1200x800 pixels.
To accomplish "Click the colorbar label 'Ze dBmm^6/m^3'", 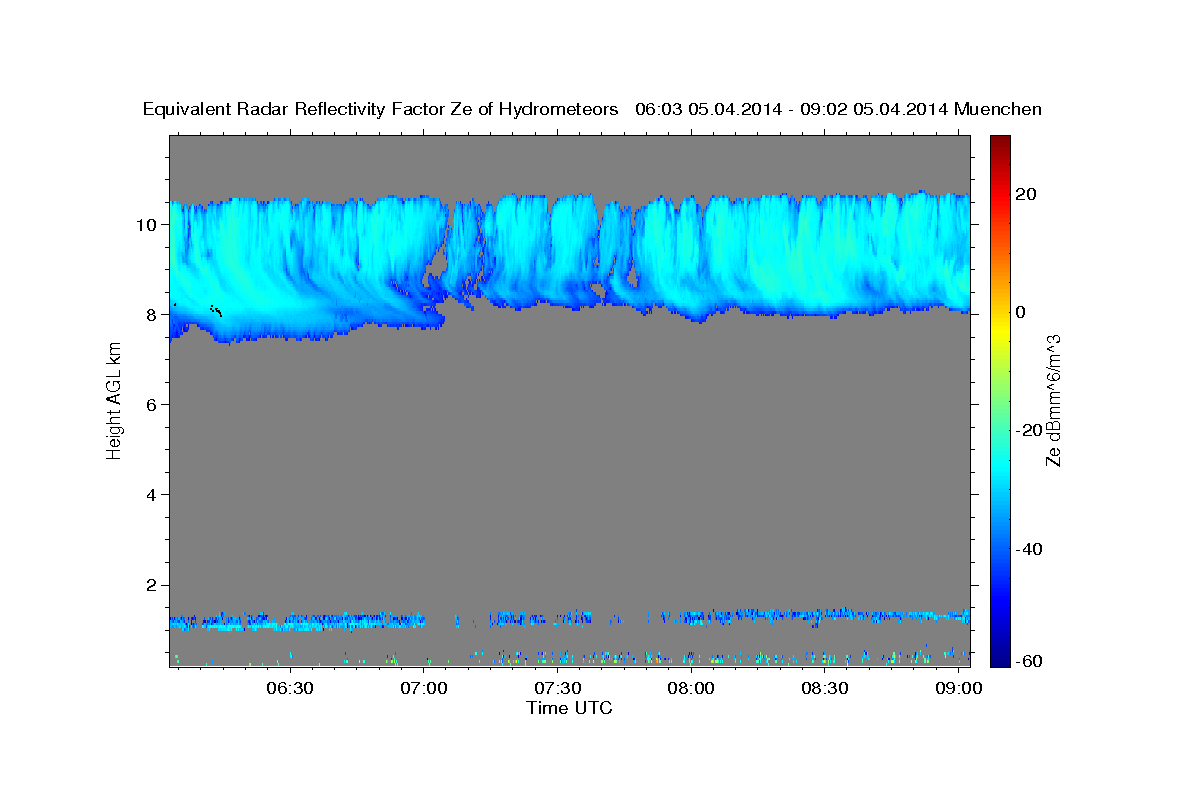I will (1053, 401).
